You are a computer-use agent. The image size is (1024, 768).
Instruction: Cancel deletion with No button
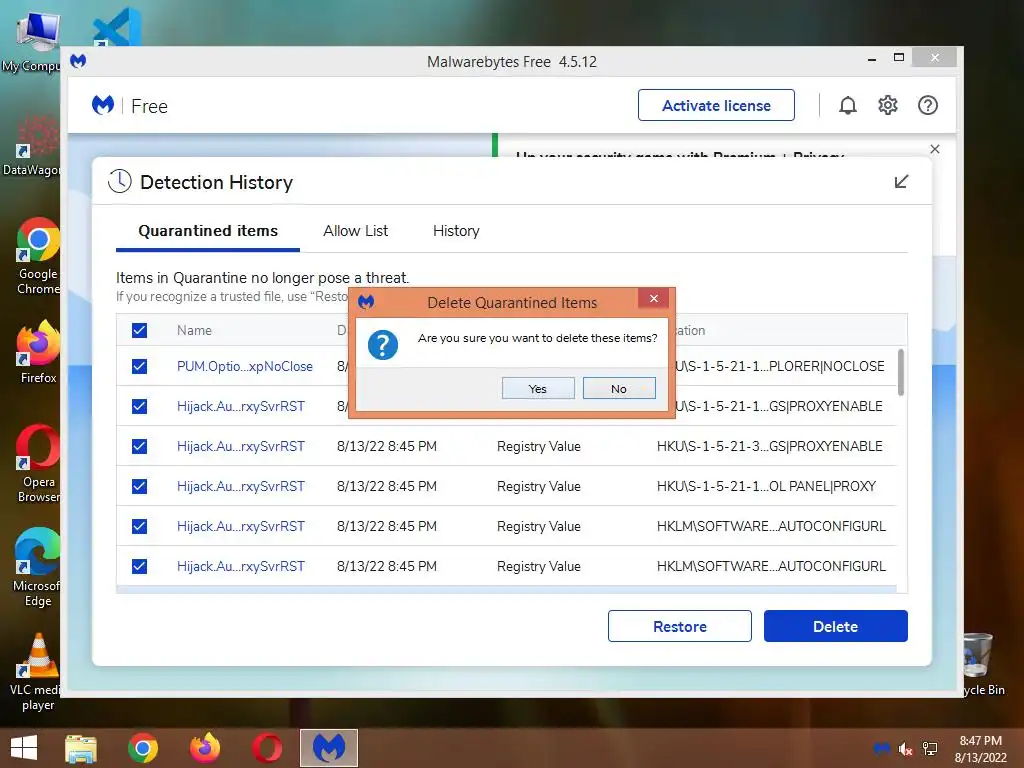tap(619, 389)
